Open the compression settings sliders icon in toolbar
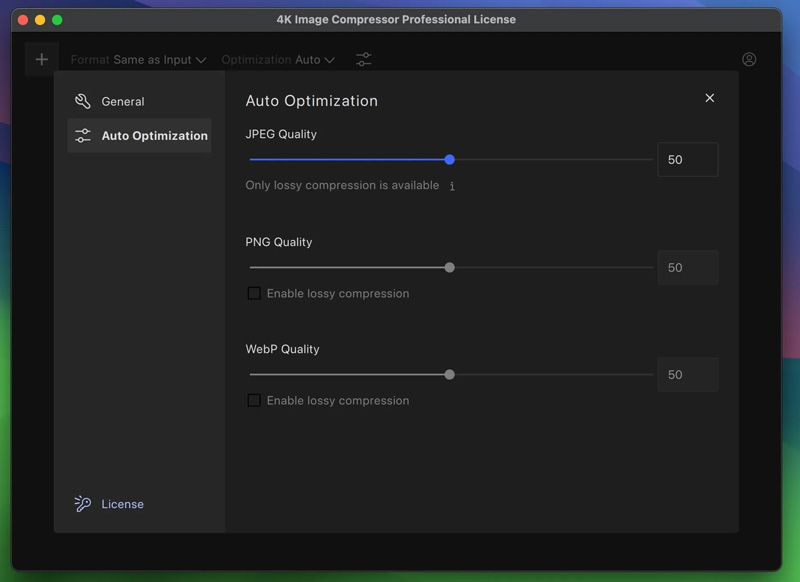This screenshot has width=800, height=582. click(363, 59)
